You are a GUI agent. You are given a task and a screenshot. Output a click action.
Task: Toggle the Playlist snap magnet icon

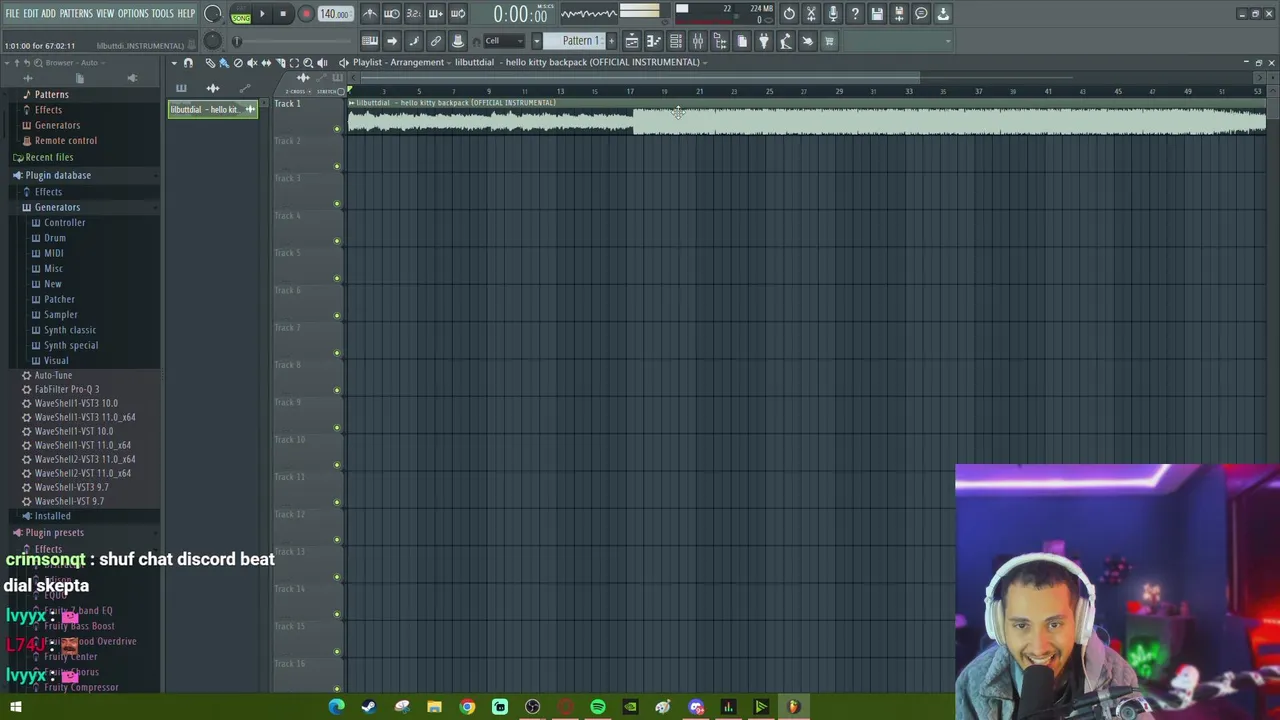pos(188,63)
